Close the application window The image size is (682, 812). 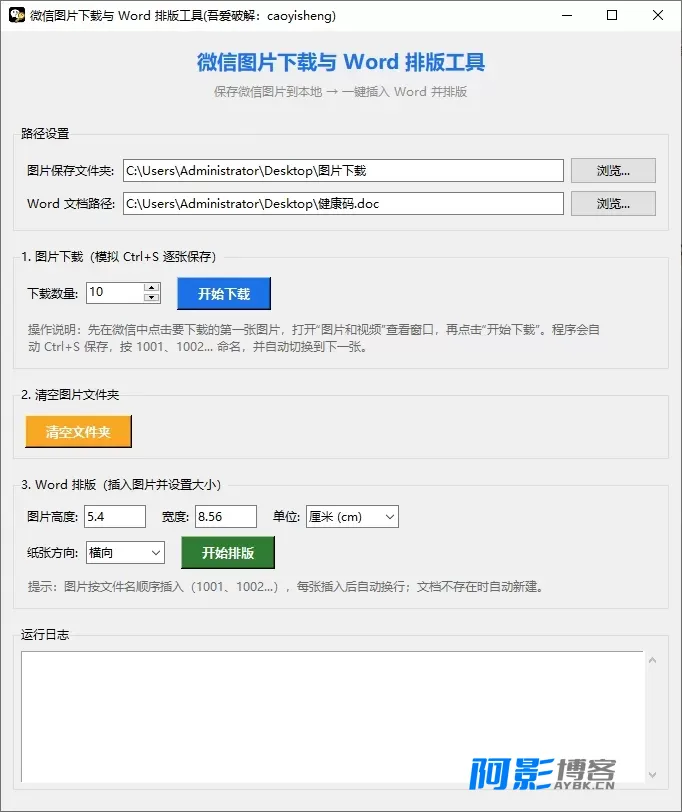pyautogui.click(x=658, y=15)
